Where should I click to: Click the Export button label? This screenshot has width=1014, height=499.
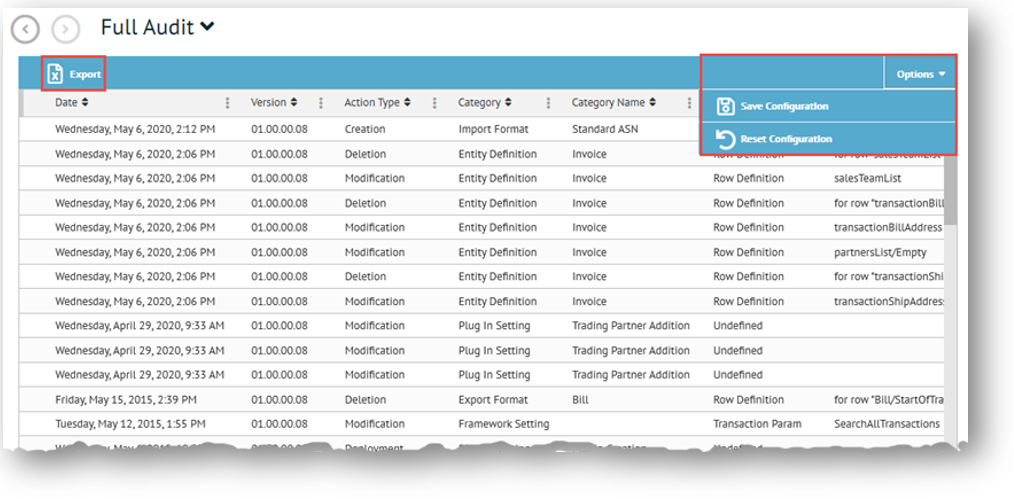tap(85, 74)
